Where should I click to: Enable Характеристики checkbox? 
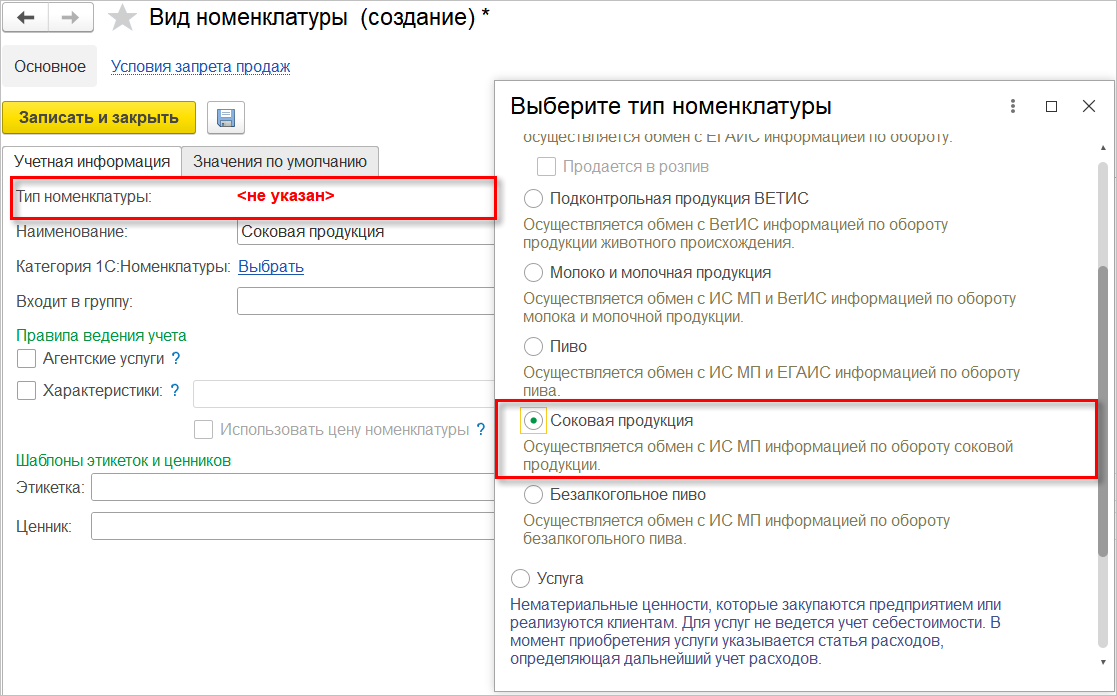tap(26, 390)
